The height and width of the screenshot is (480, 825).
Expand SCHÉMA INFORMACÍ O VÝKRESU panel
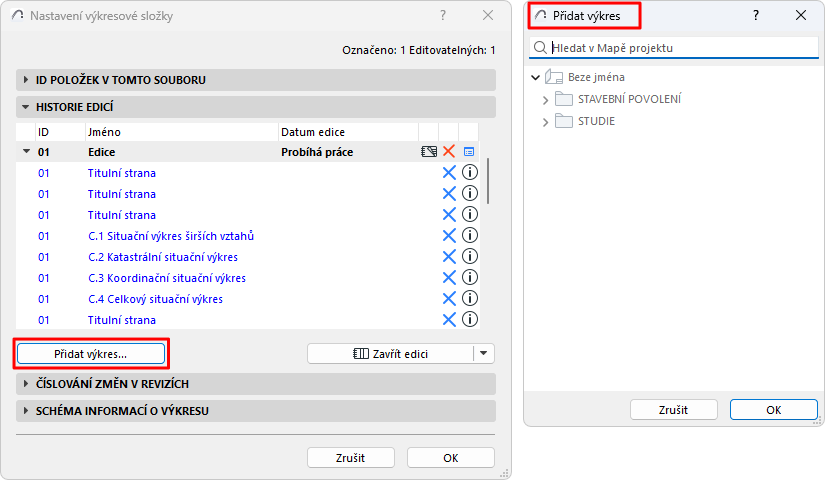[25, 410]
